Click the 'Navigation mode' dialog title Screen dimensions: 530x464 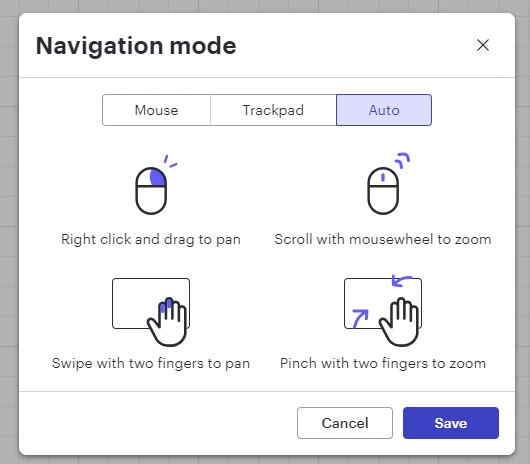pos(136,46)
